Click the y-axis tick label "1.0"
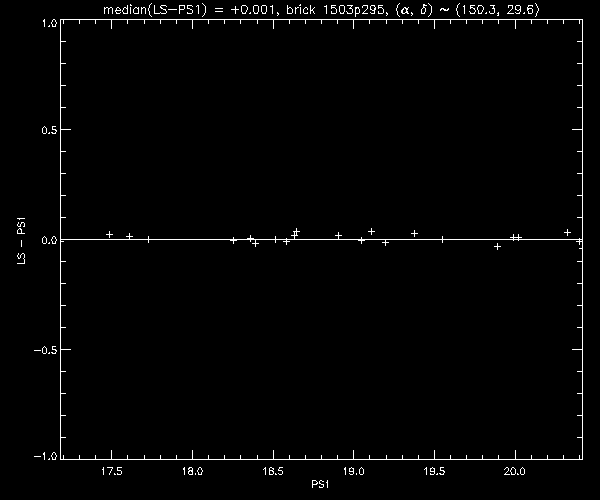600x500 pixels. pyautogui.click(x=49, y=23)
